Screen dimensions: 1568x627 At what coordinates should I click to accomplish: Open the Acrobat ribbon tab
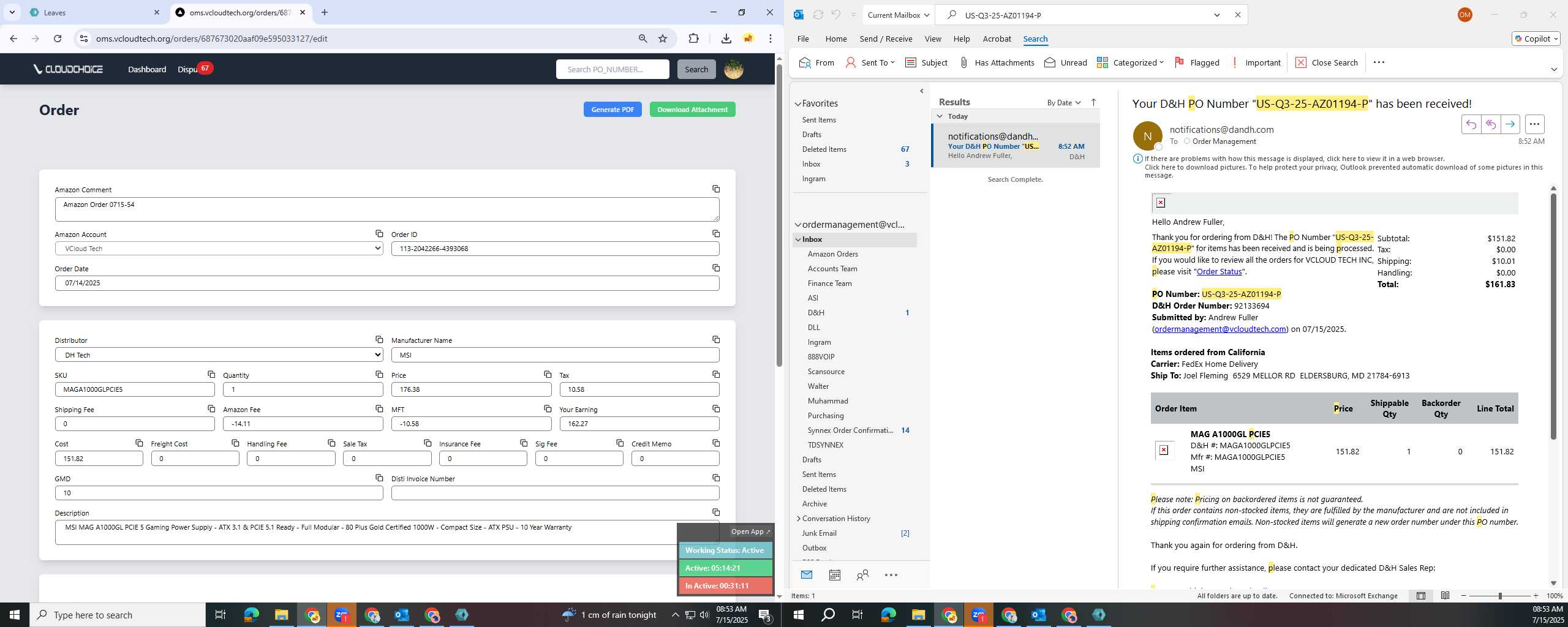click(997, 39)
